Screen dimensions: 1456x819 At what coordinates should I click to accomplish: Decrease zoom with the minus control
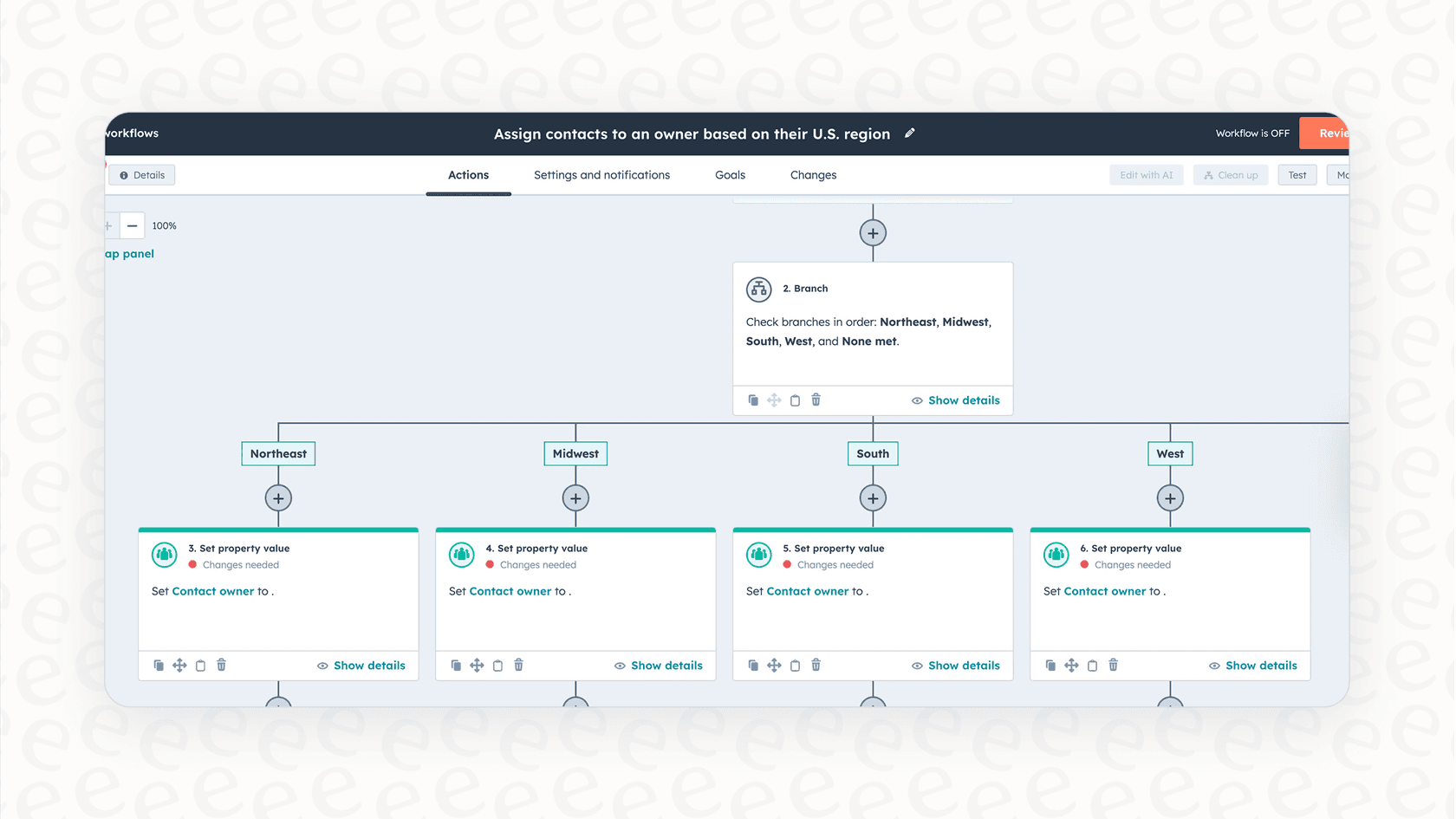[x=132, y=225]
